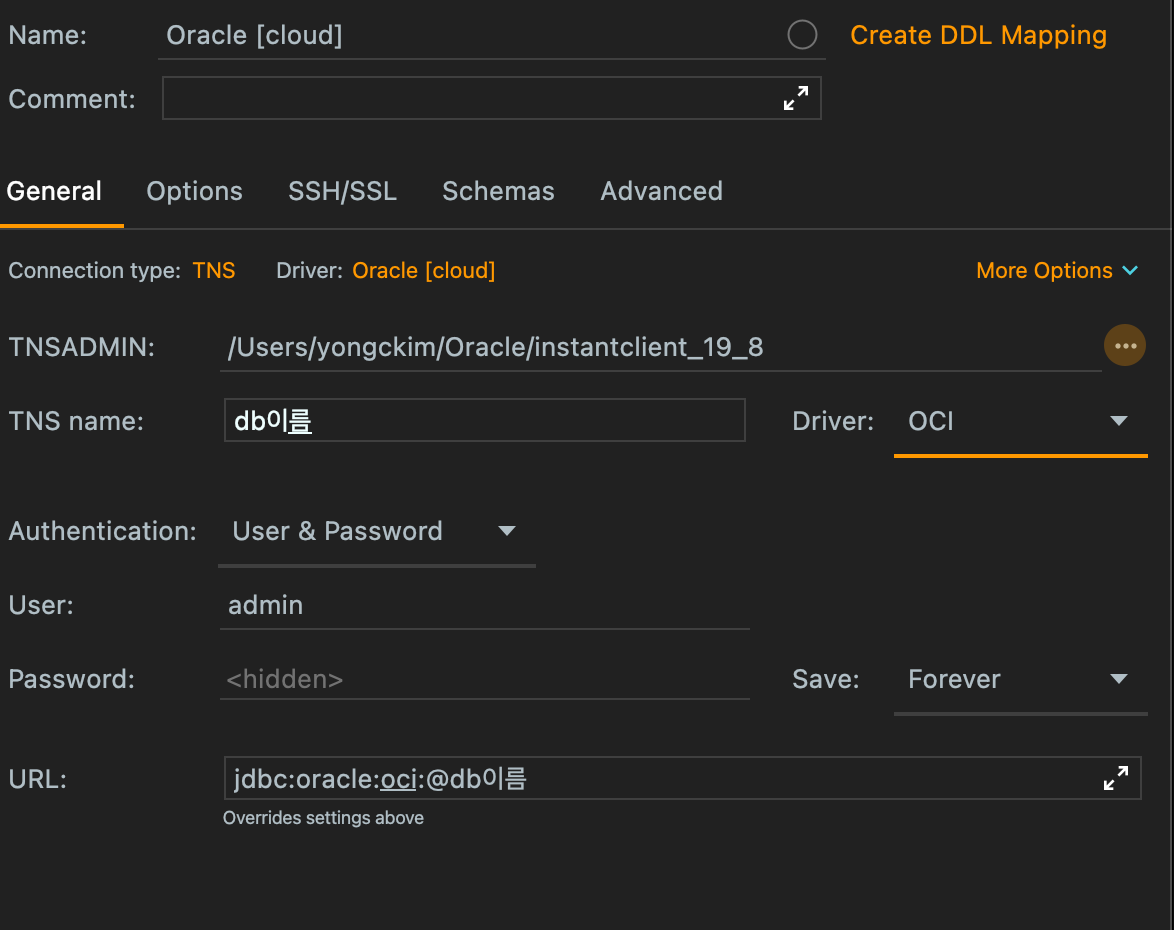Click the Authentication label
1174x930 pixels.
pyautogui.click(x=103, y=531)
